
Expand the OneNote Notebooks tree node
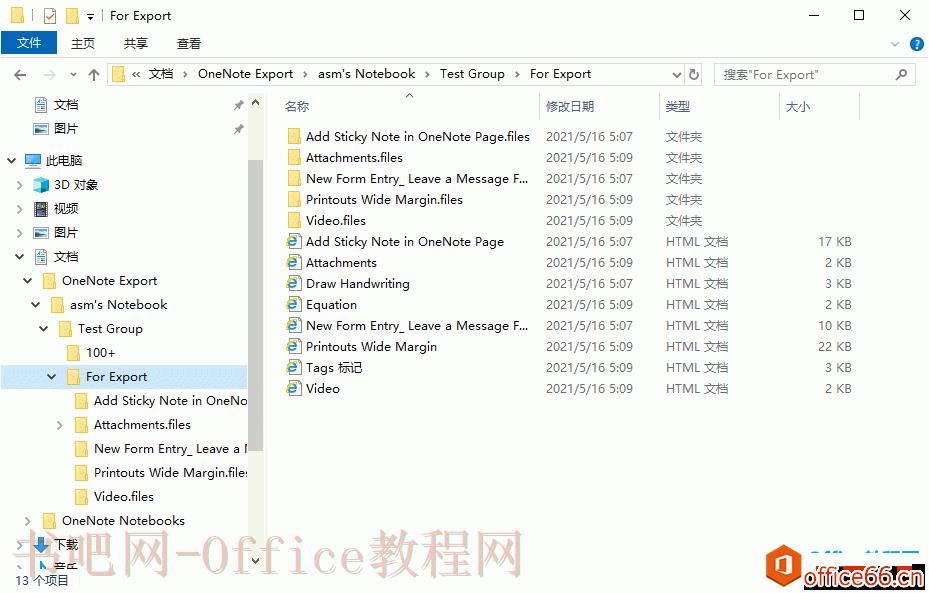pyautogui.click(x=28, y=521)
